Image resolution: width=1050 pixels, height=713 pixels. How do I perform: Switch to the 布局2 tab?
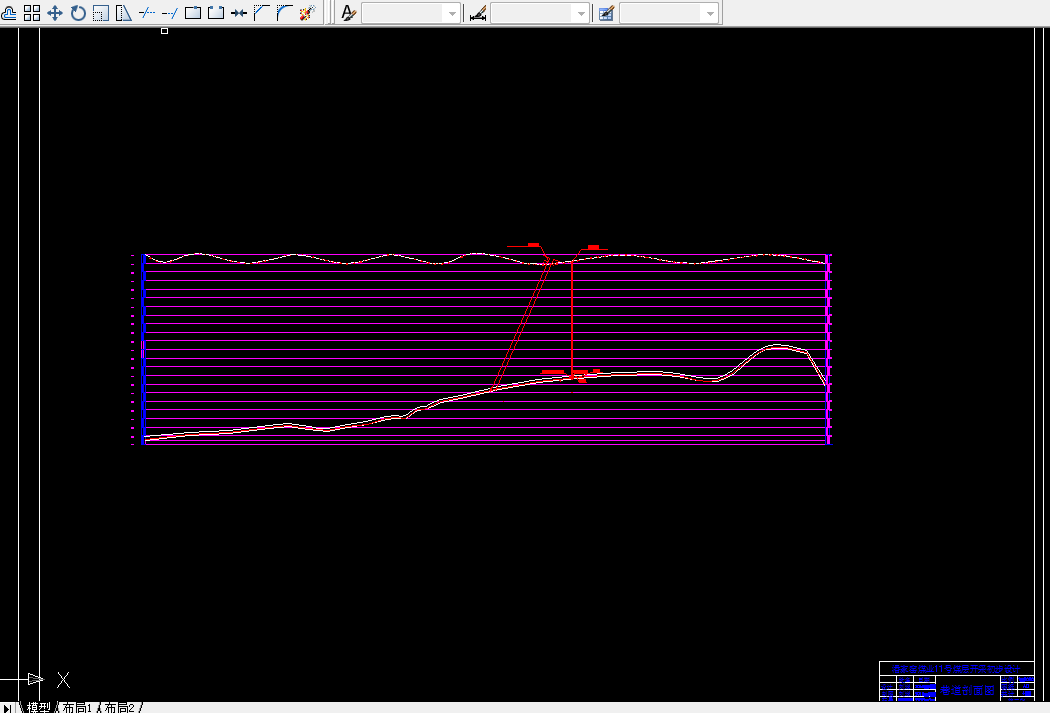click(x=120, y=708)
